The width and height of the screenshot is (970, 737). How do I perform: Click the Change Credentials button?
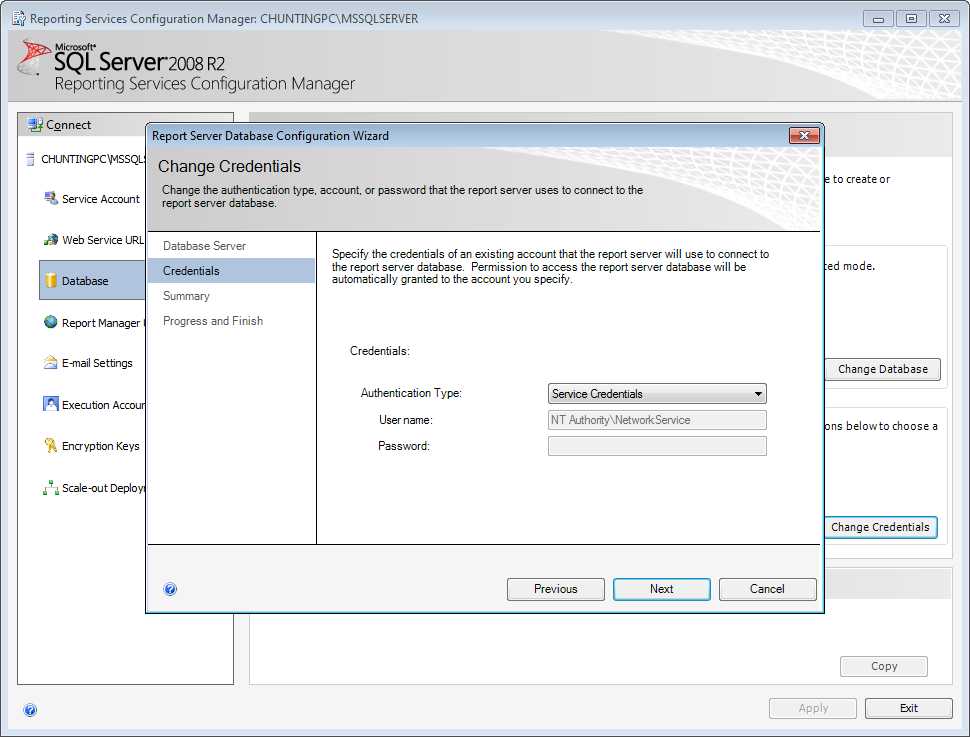[880, 527]
